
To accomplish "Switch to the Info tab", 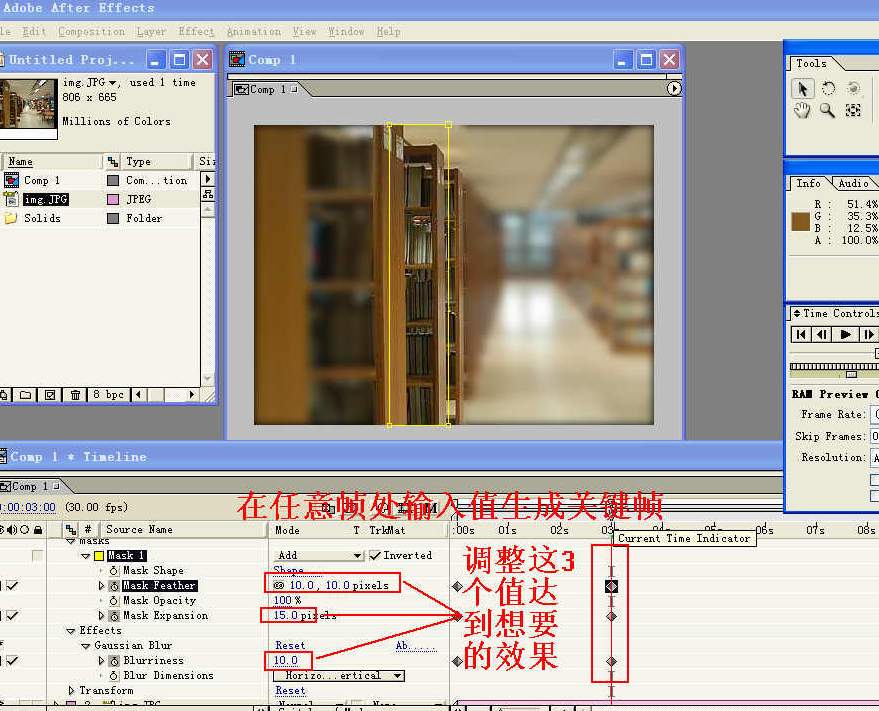I will pos(808,183).
